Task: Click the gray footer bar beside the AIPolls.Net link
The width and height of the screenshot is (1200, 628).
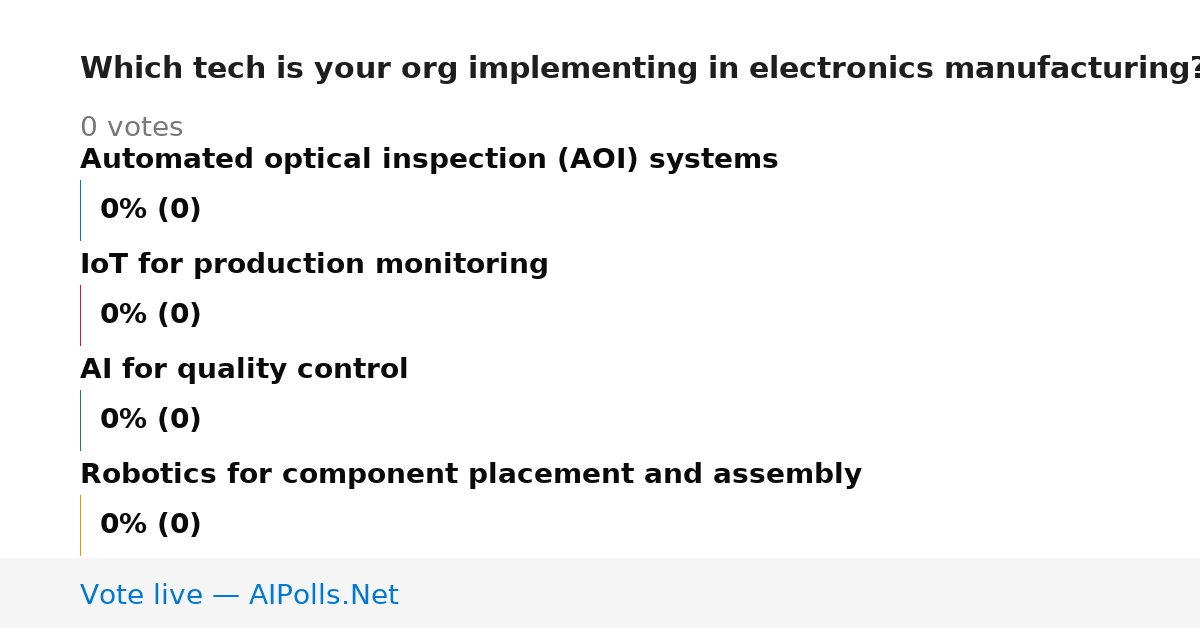Action: tap(800, 593)
